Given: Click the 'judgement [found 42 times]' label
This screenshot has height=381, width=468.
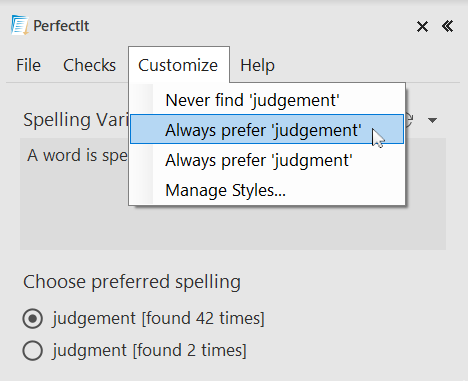Looking at the screenshot, I should click(158, 318).
